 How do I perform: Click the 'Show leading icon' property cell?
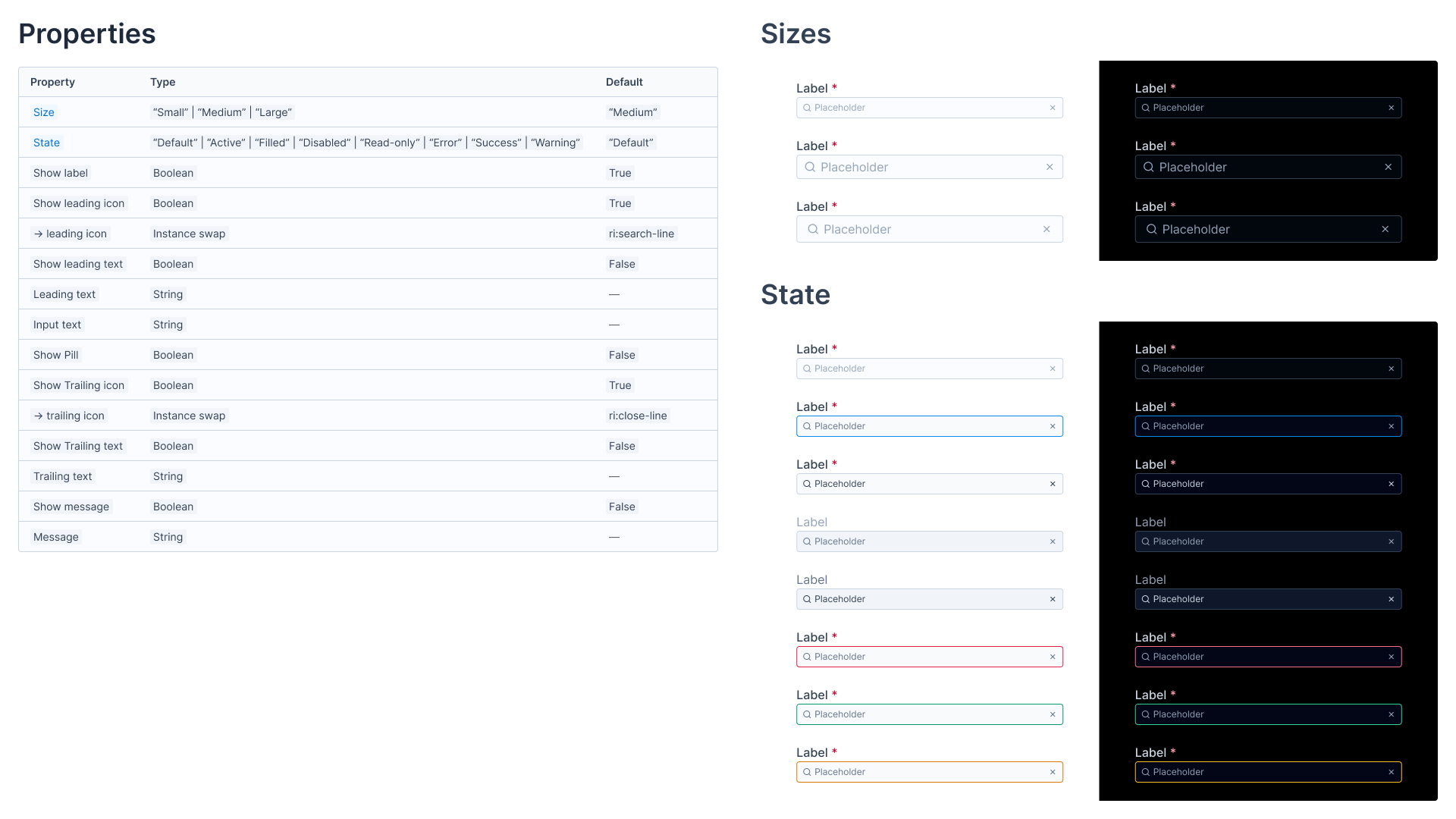tap(79, 203)
